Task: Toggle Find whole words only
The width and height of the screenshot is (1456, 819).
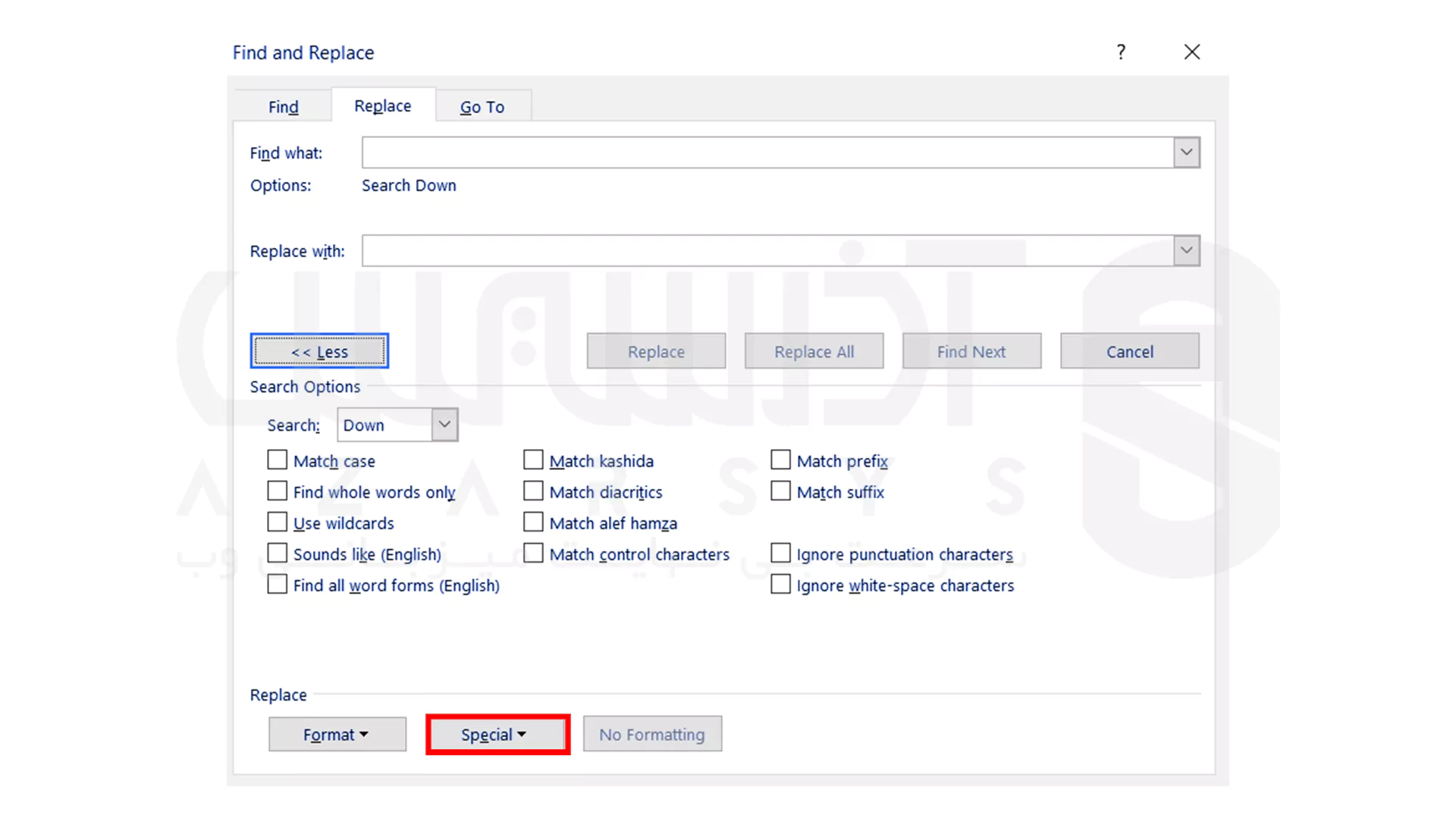Action: point(276,491)
